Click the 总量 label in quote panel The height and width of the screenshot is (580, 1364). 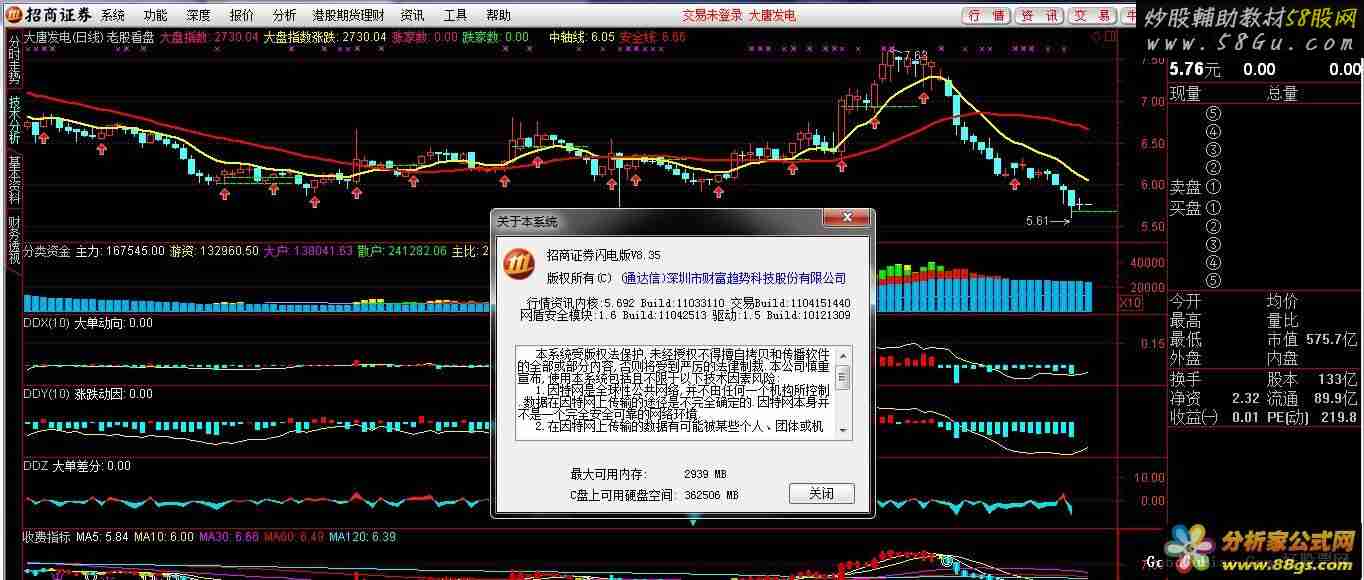tap(1282, 93)
